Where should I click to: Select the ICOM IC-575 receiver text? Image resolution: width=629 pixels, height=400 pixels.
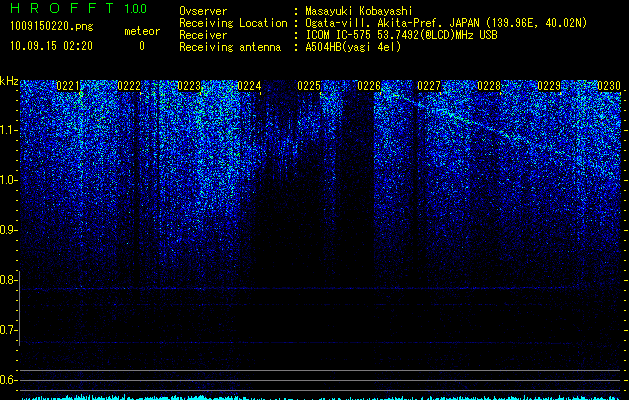click(x=402, y=35)
